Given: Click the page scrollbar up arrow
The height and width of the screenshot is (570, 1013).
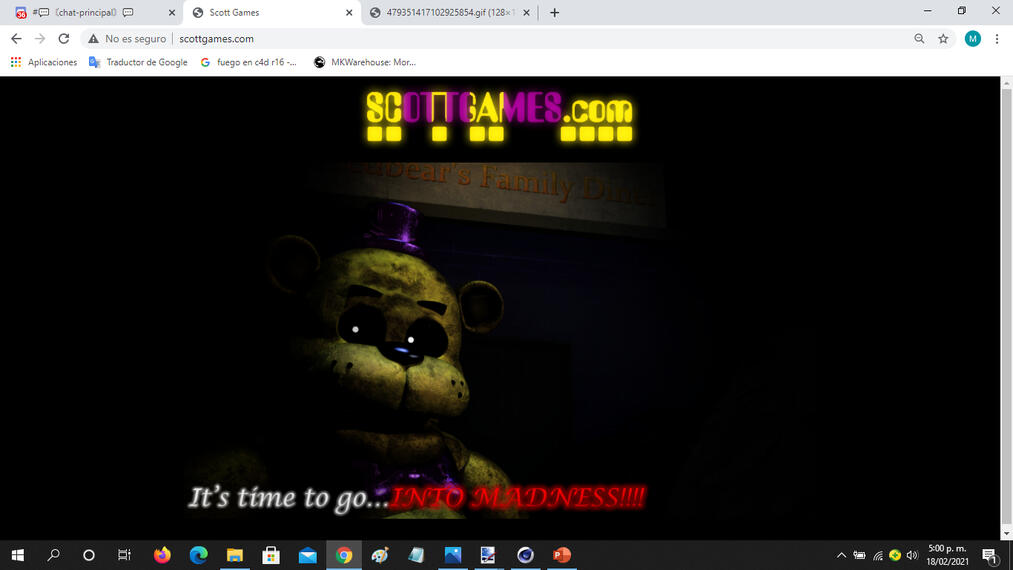Looking at the screenshot, I should pos(1007,83).
